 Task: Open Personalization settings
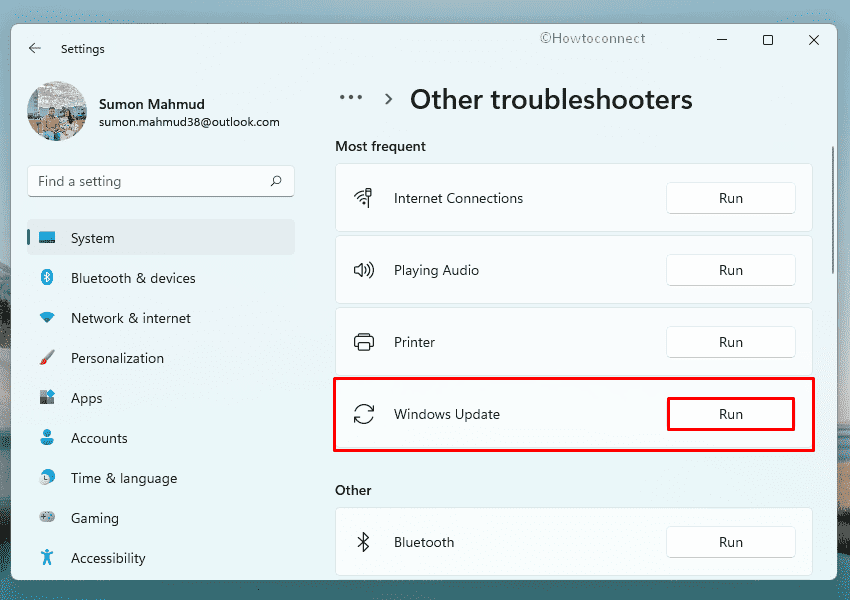[x=160, y=358]
